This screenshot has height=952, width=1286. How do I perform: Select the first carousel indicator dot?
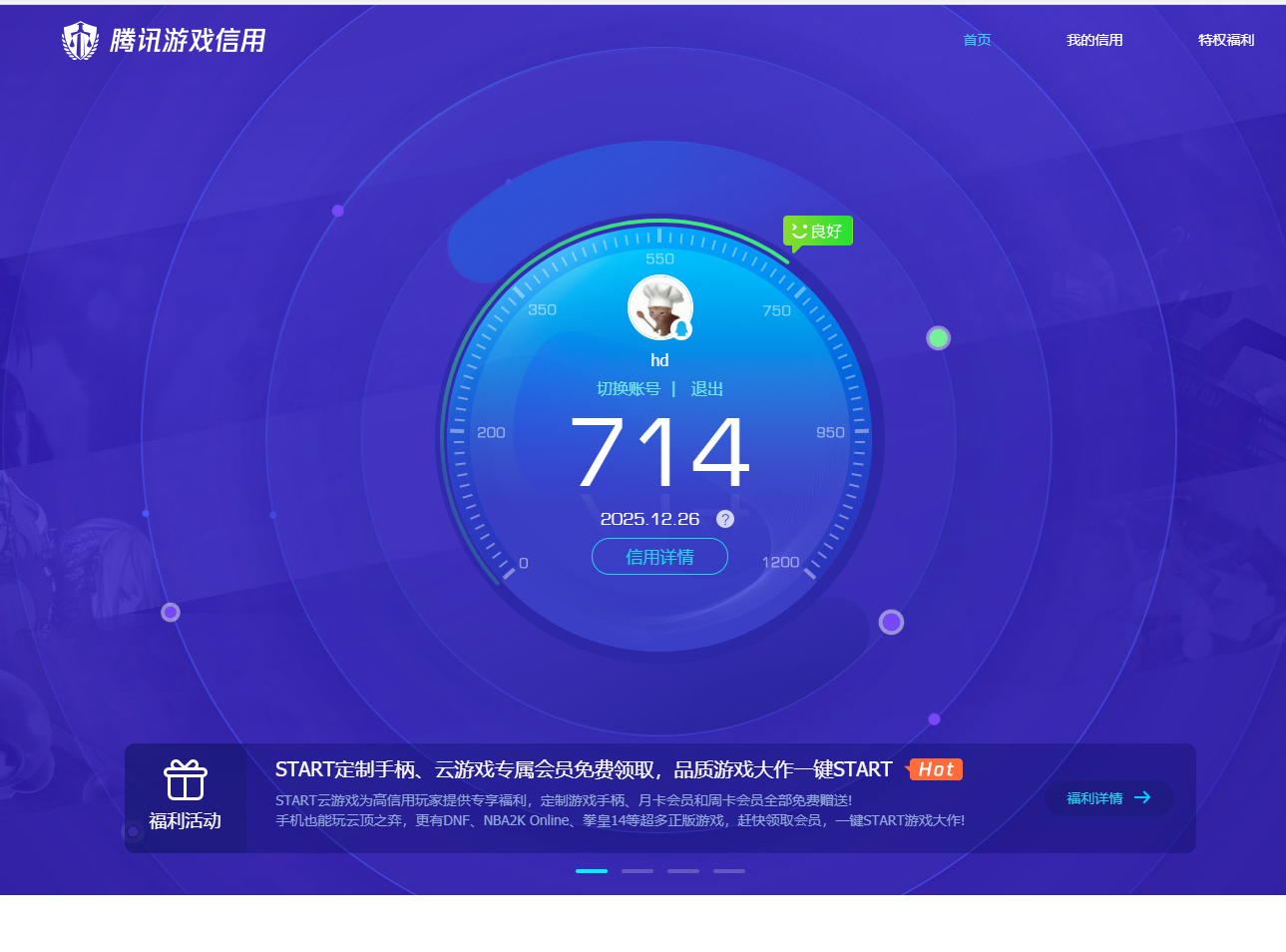(591, 870)
